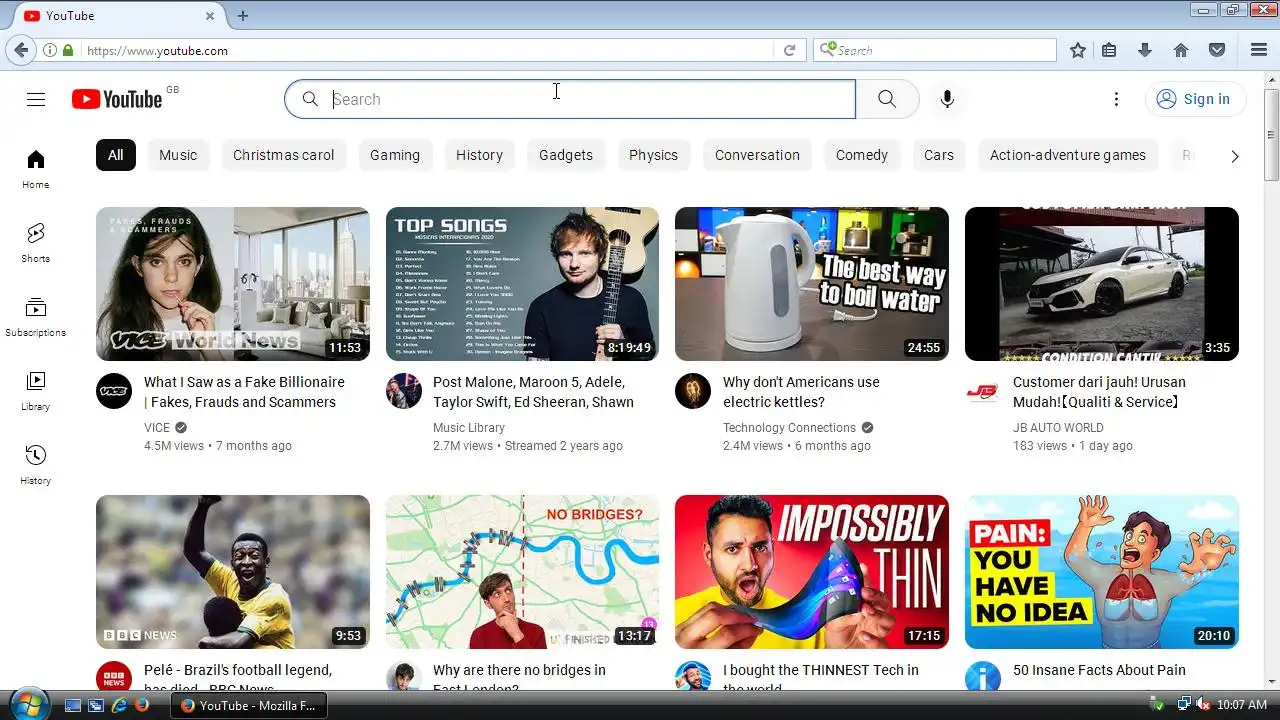Screen dimensions: 1280x720
Task: Click the search magnifier button
Action: [887, 99]
